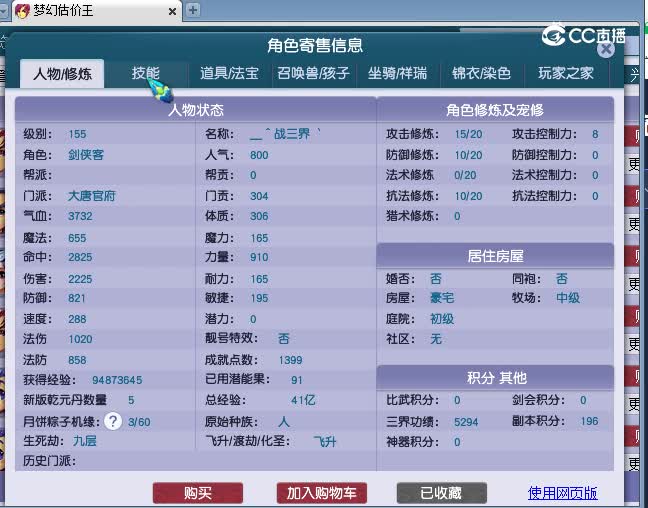
Task: Switch to the 召唤兽/孩子 tab
Action: [x=313, y=73]
